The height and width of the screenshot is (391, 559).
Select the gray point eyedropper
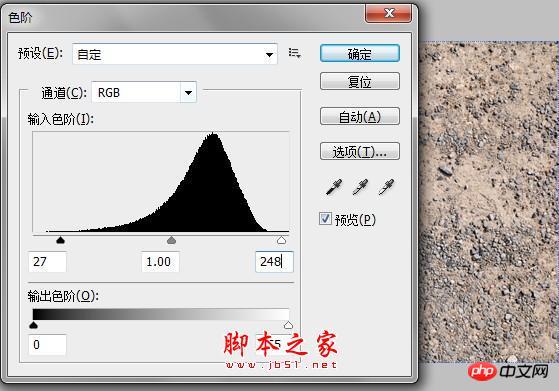click(360, 187)
